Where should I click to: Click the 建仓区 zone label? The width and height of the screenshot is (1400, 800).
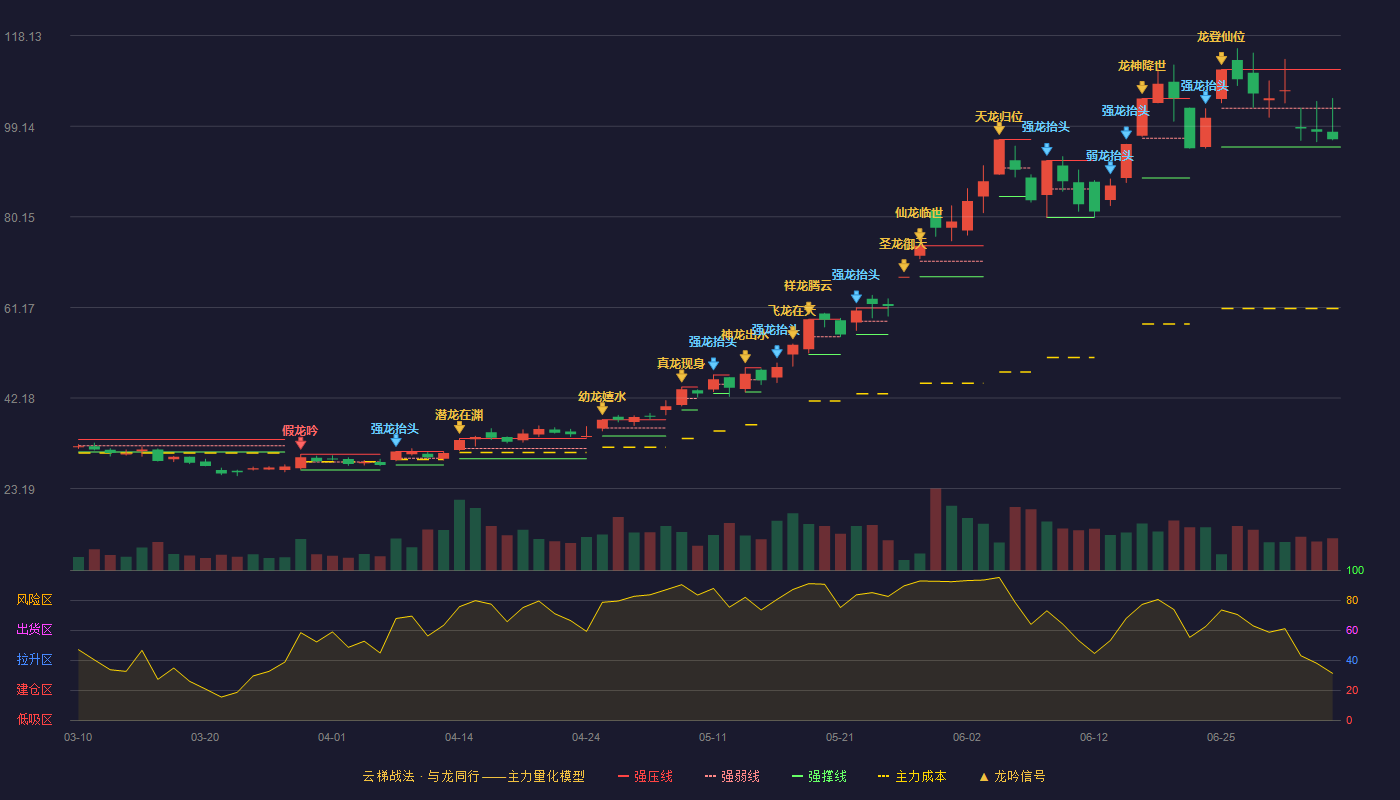pos(35,690)
